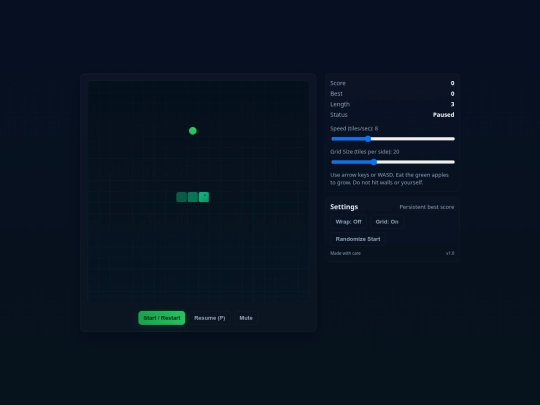Click the green apple on the board
540x405 pixels.
pyautogui.click(x=193, y=131)
